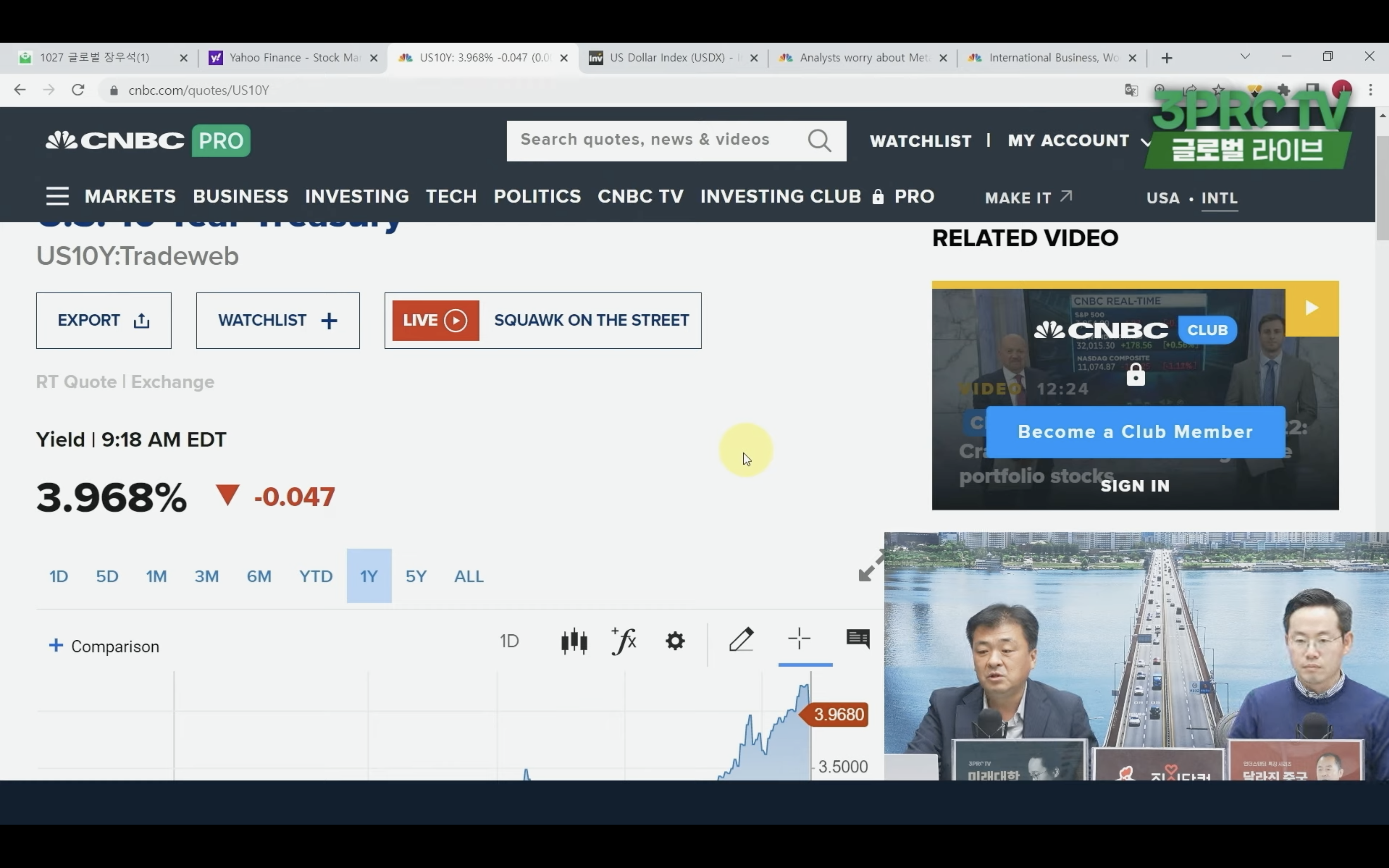This screenshot has height=868, width=1389.
Task: Close the Yahoo Finance tab
Action: point(374,58)
